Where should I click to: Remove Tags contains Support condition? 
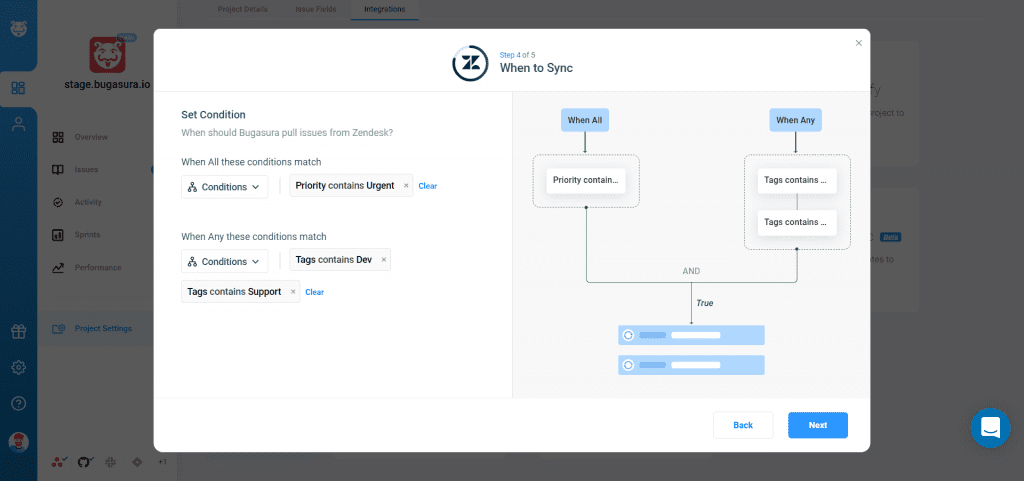coord(293,292)
